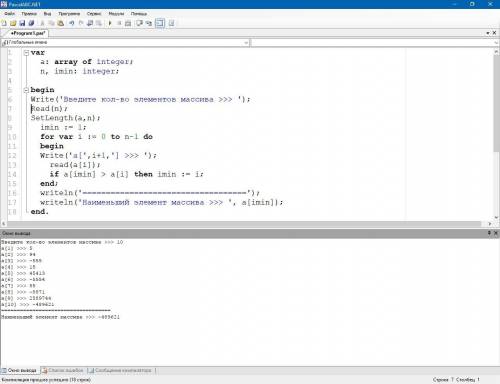Select the Program1.pas editor tab
500x384 pixels.
(28, 33)
